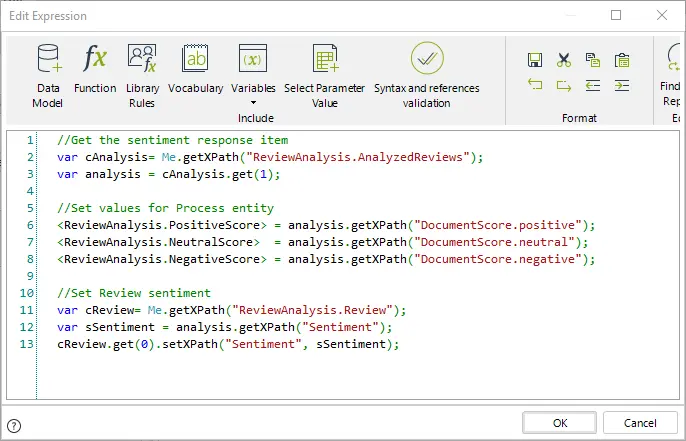The height and width of the screenshot is (441, 686).
Task: Click "DocumentScore.negative" string
Action: tap(498, 259)
